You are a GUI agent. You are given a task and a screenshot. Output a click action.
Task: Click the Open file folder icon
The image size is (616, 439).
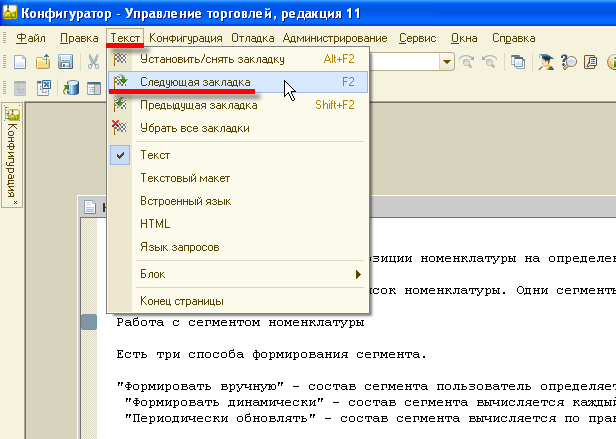(x=43, y=62)
